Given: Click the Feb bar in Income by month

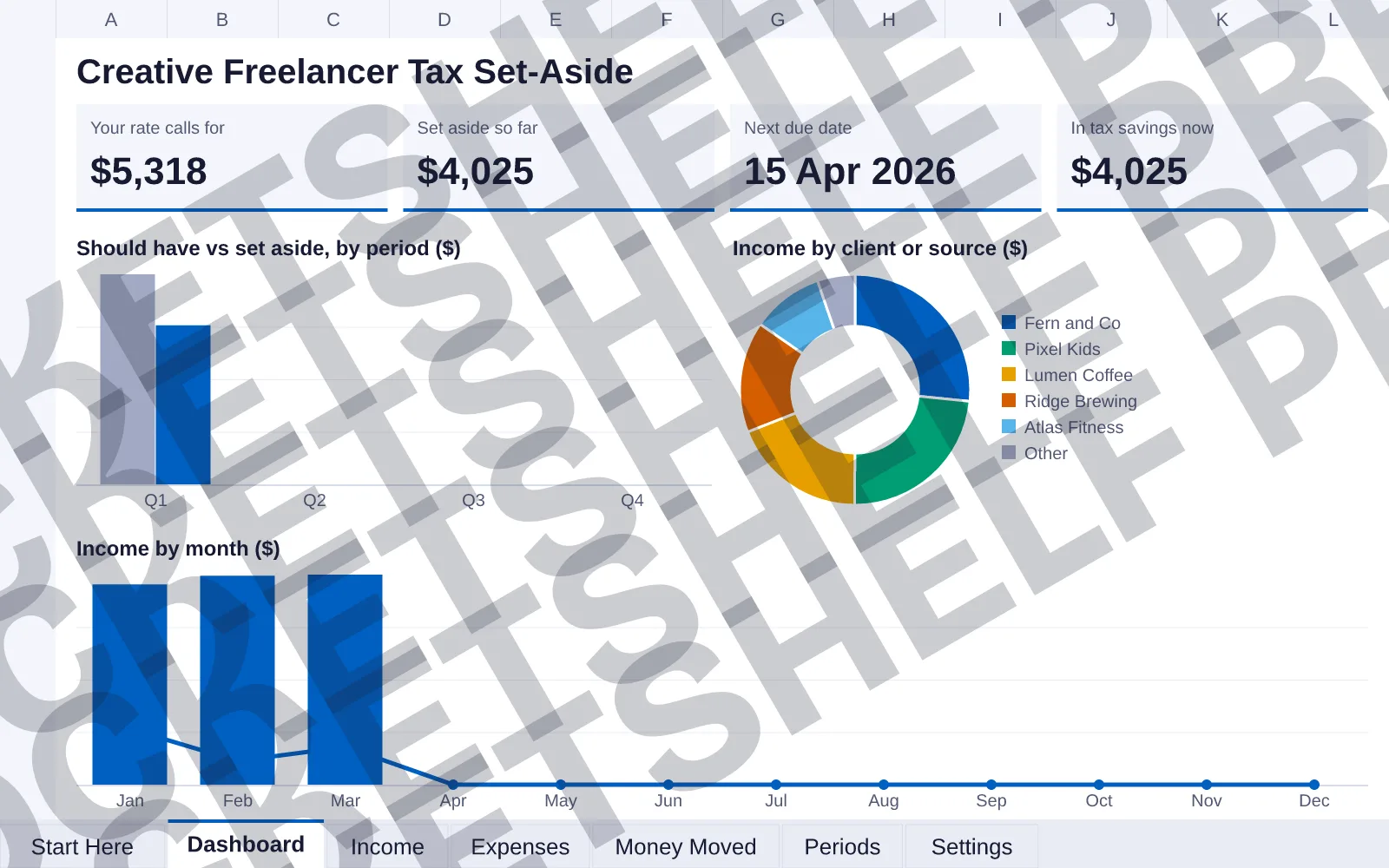Looking at the screenshot, I should click(x=238, y=681).
